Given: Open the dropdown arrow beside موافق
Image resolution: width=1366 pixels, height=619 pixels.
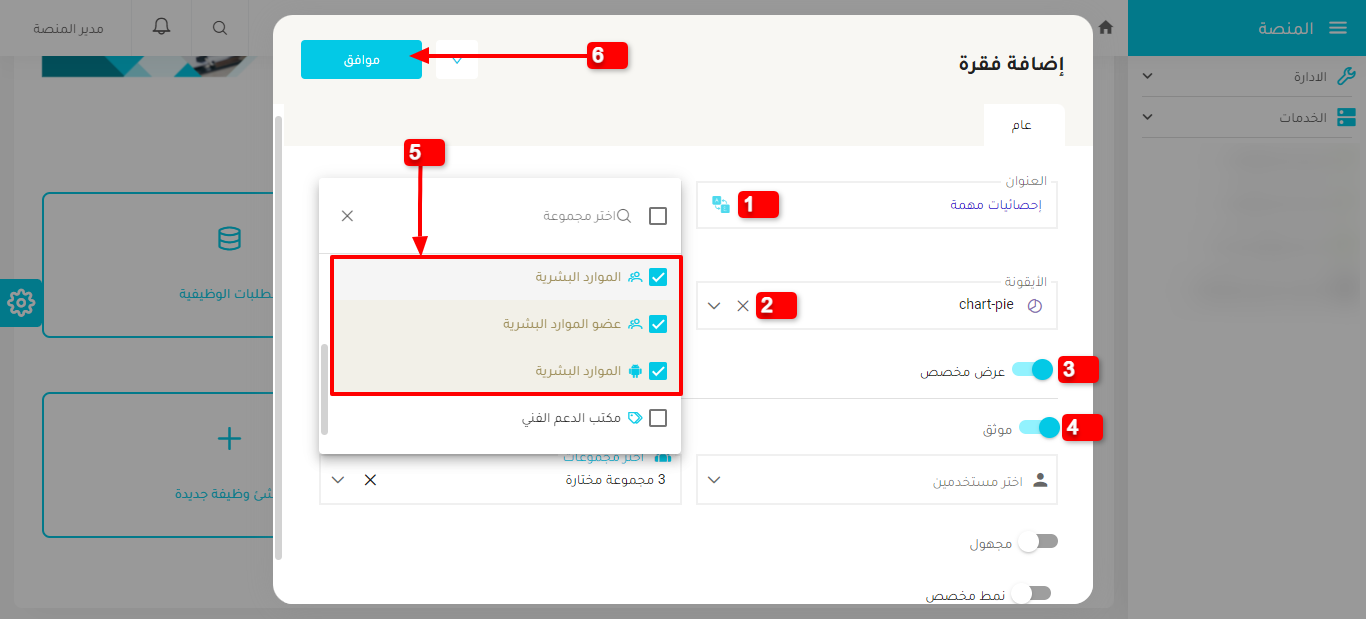Looking at the screenshot, I should 456,60.
